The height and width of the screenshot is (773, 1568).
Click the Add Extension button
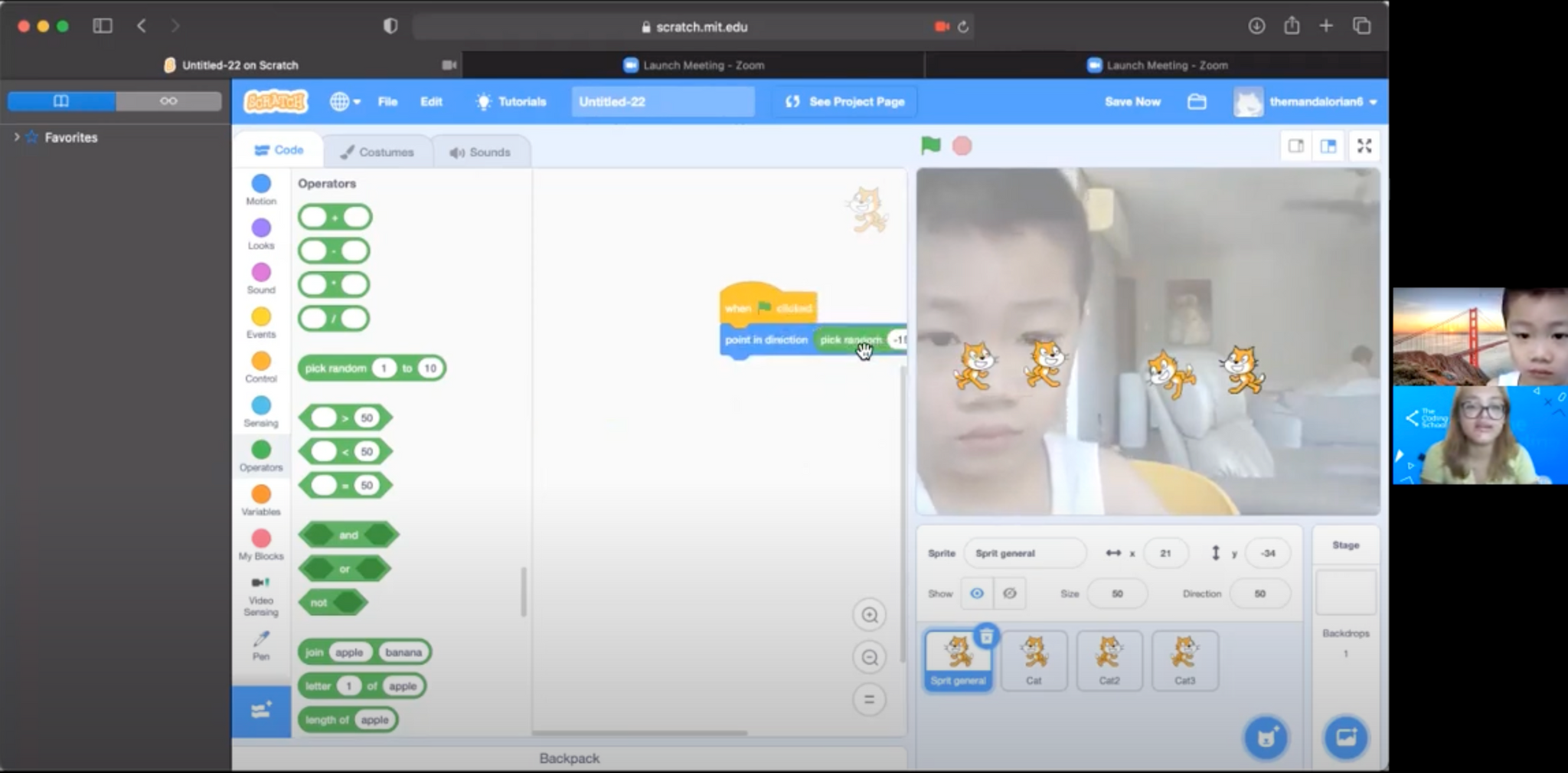[260, 711]
